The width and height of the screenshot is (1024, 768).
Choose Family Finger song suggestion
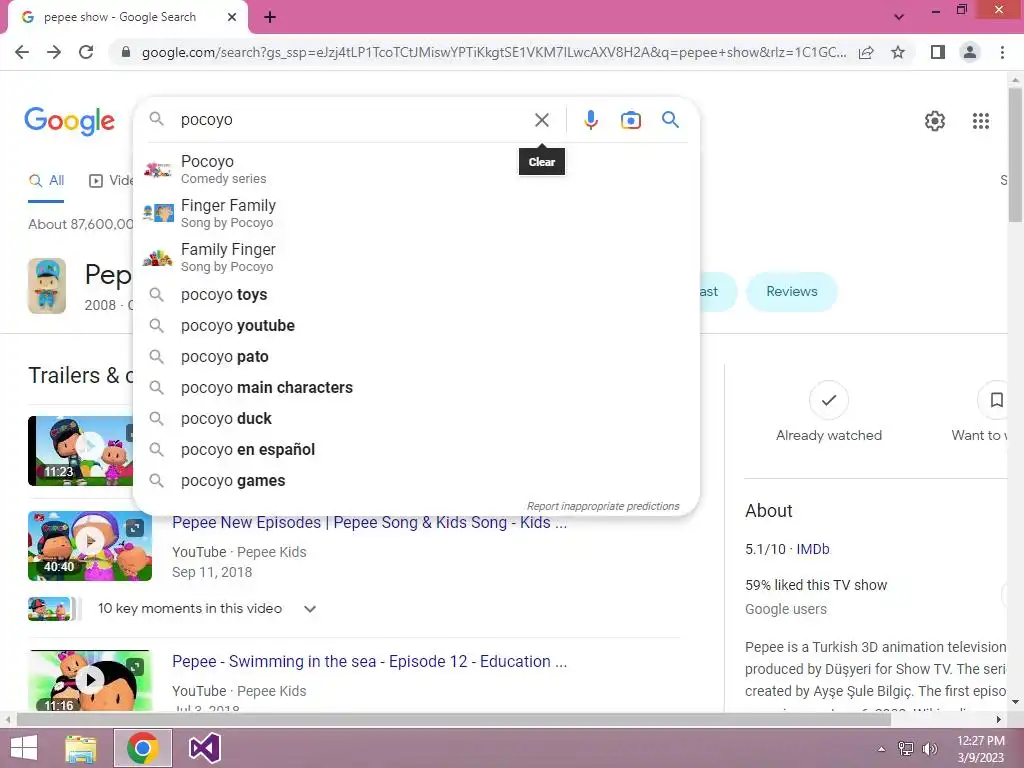[x=416, y=257]
